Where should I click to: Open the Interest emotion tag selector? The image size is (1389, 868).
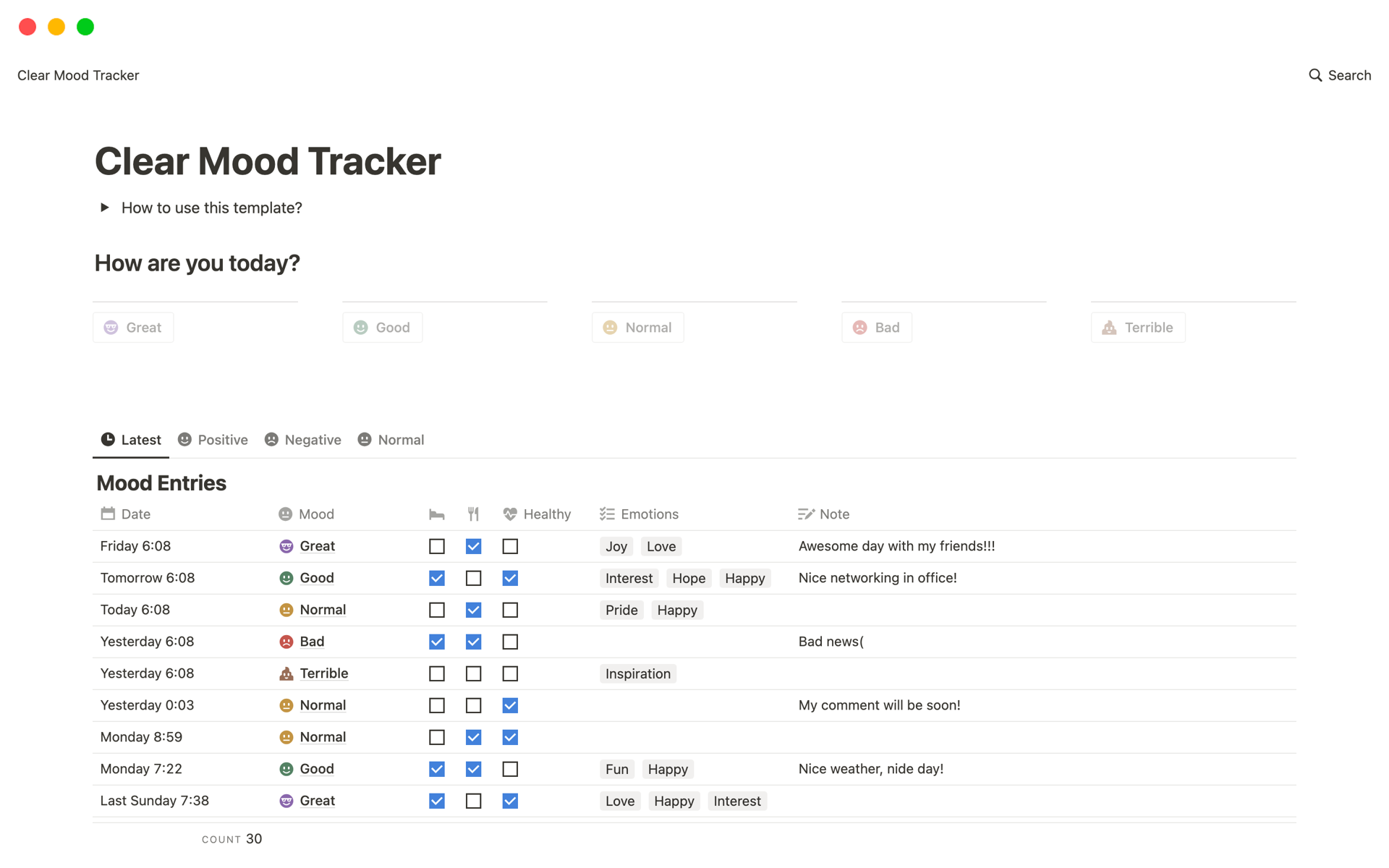click(629, 578)
